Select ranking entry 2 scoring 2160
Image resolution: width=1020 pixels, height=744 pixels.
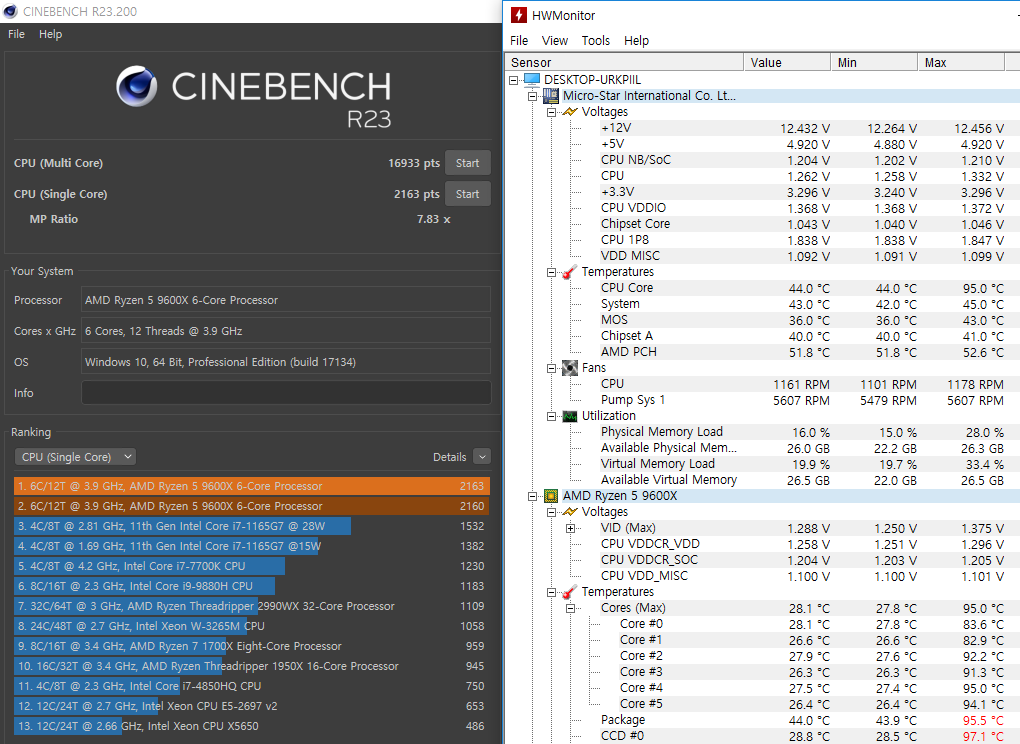tap(252, 506)
